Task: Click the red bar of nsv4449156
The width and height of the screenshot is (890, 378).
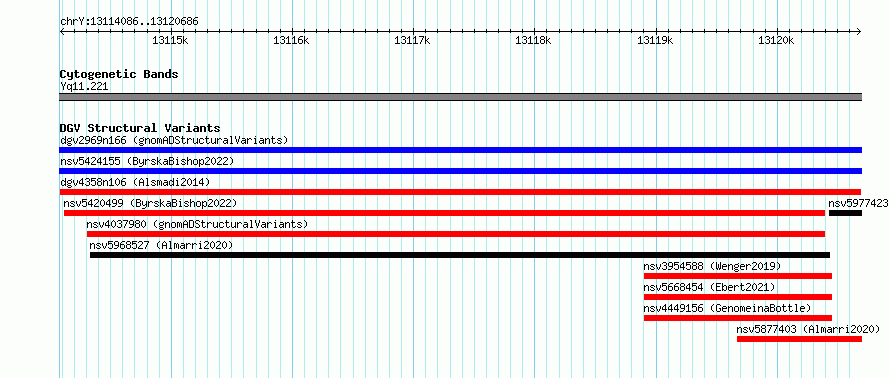Action: pos(737,318)
